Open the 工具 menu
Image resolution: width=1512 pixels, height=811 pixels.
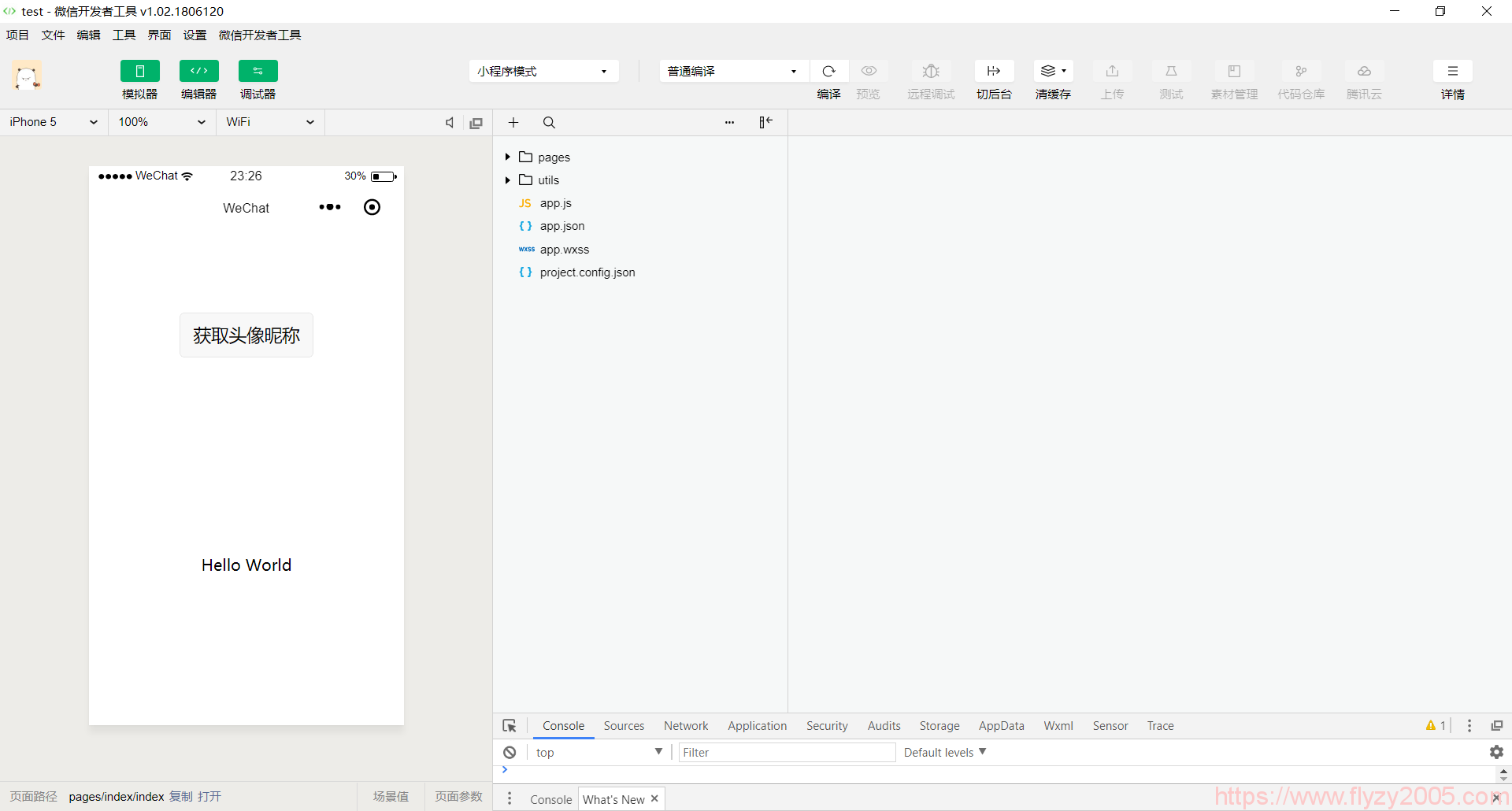tap(124, 35)
